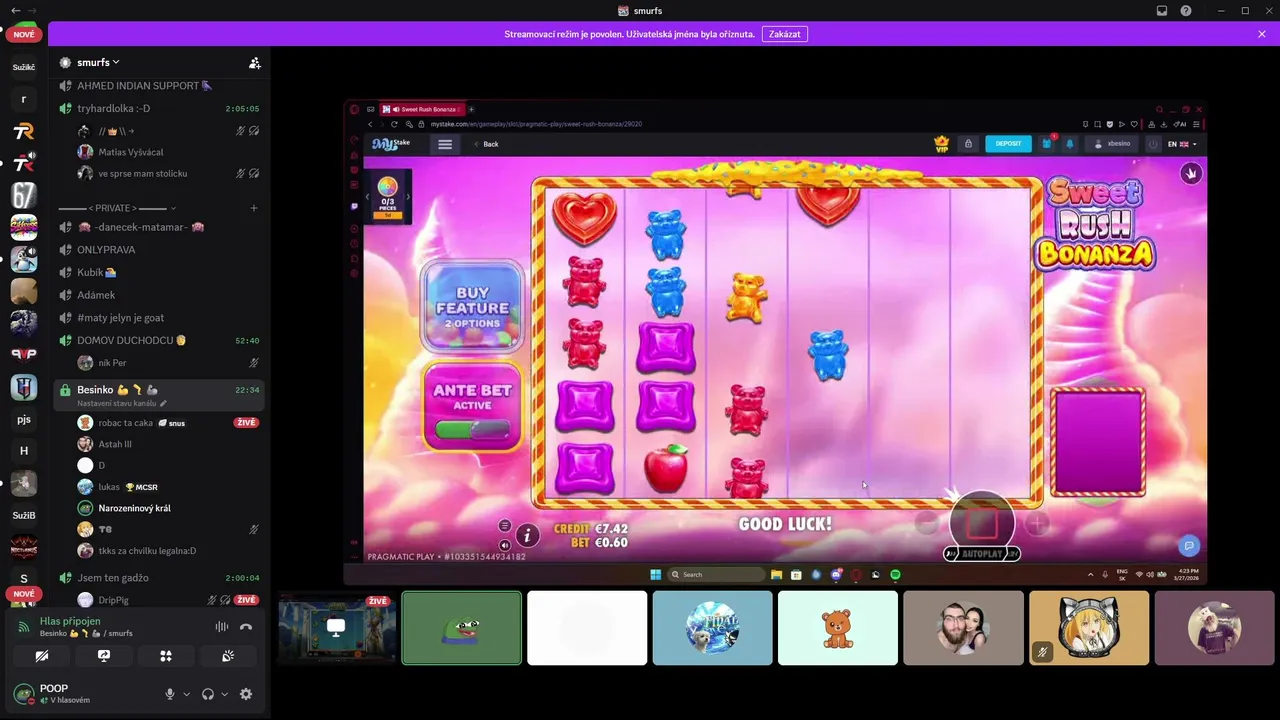The height and width of the screenshot is (720, 1280).
Task: Open the SužiB server icon
Action: point(24,515)
